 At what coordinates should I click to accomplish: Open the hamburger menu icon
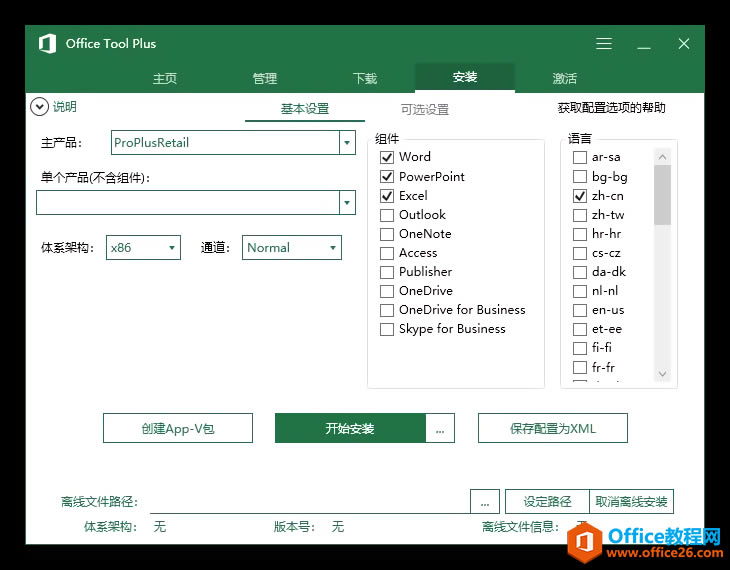(604, 44)
